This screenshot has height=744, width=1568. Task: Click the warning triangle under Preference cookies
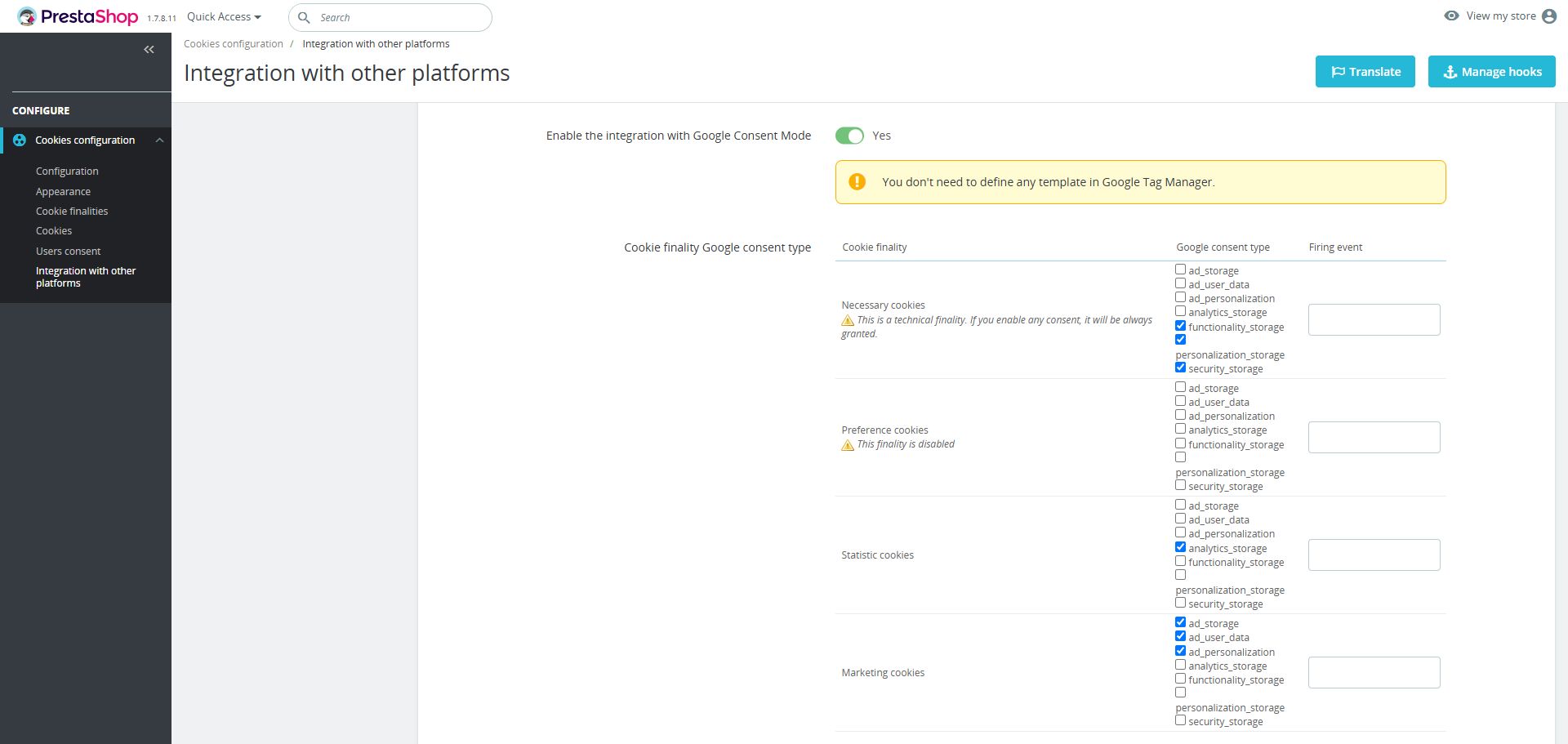(848, 445)
